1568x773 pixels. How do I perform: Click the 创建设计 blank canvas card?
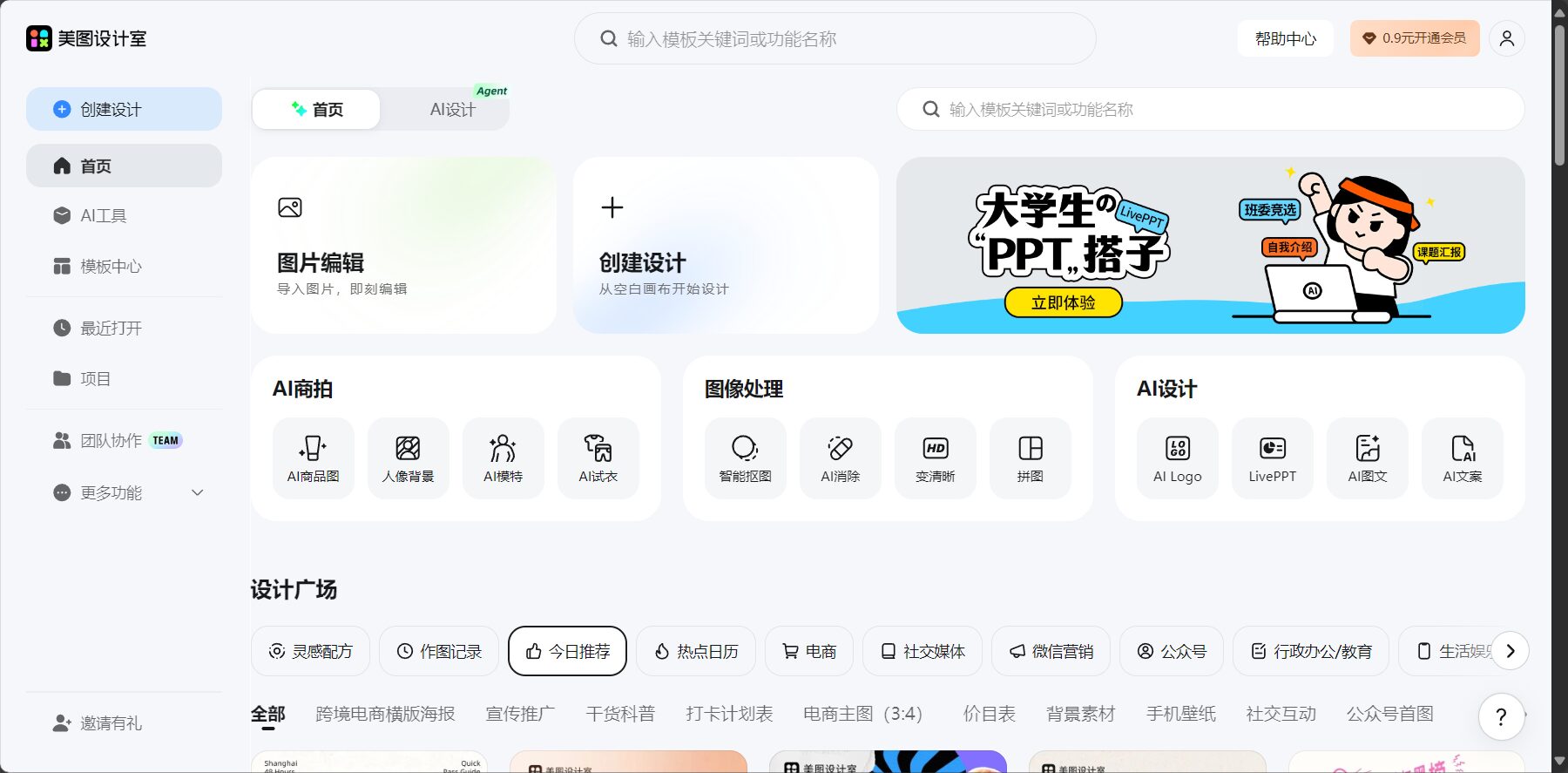(726, 245)
